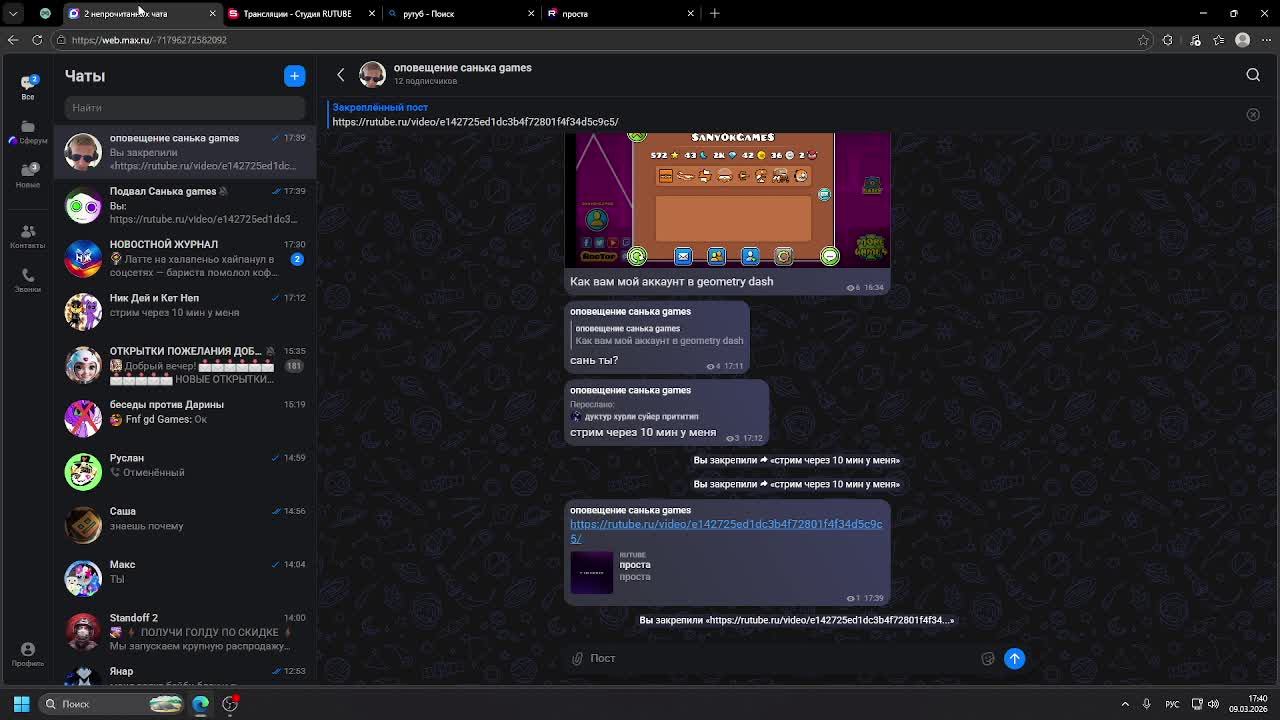The width and height of the screenshot is (1280, 720).
Task: Click the 'Найти' chat search field
Action: pos(185,107)
